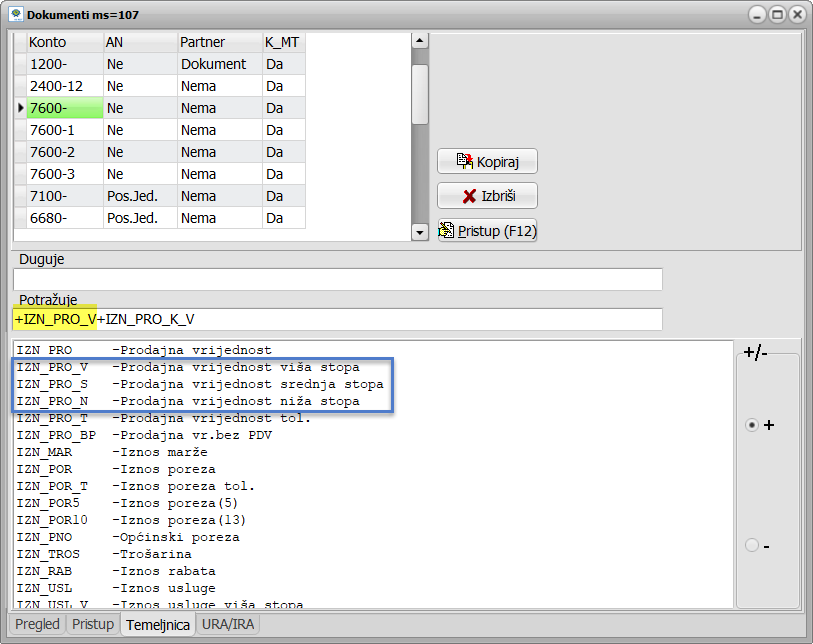Image resolution: width=813 pixels, height=644 pixels.
Task: Click the Kopiraj copy icon
Action: [465, 161]
